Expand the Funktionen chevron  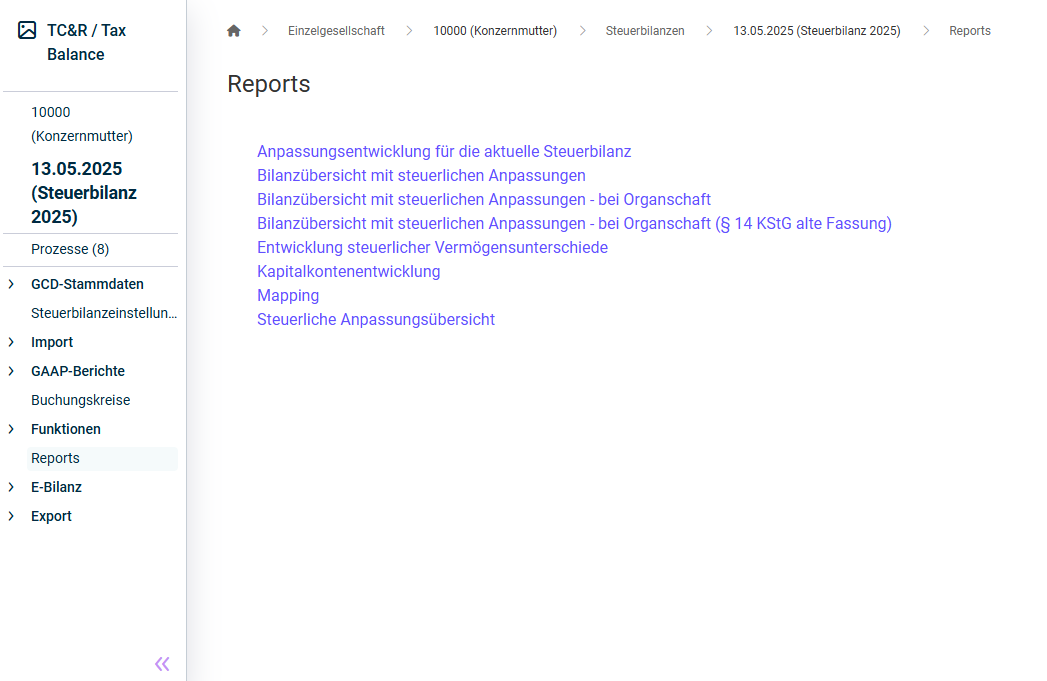click(x=11, y=429)
